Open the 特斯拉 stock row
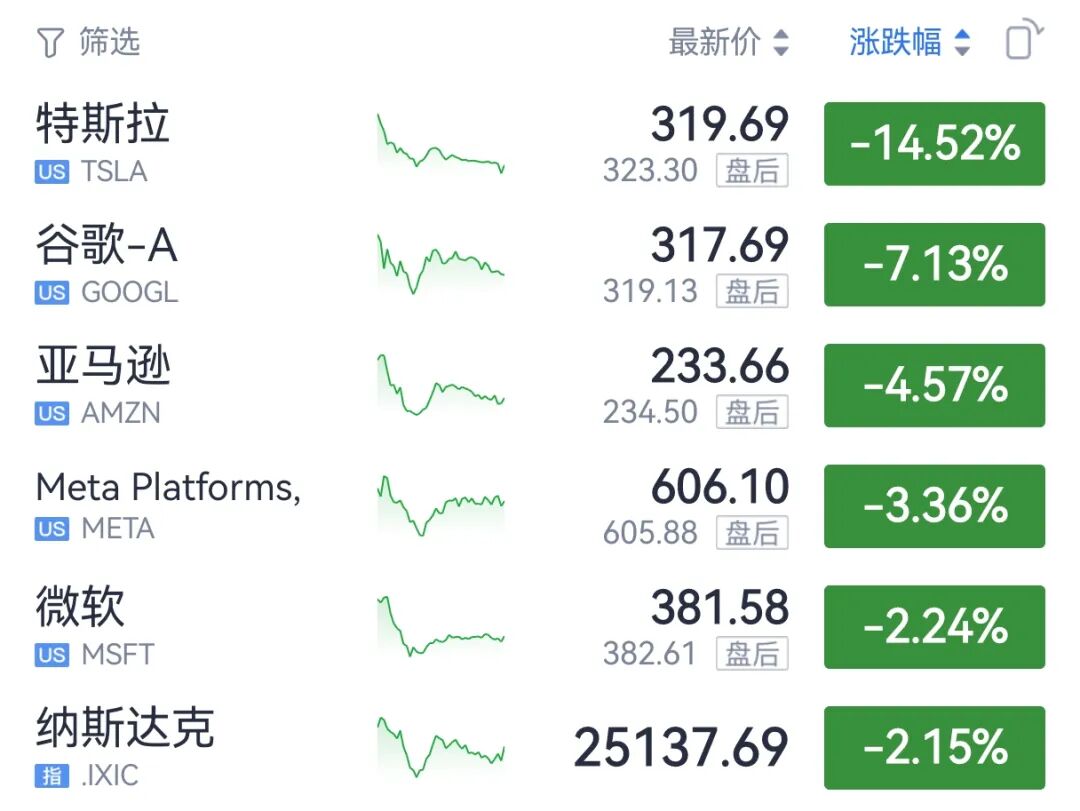This screenshot has height=811, width=1080. coord(540,143)
